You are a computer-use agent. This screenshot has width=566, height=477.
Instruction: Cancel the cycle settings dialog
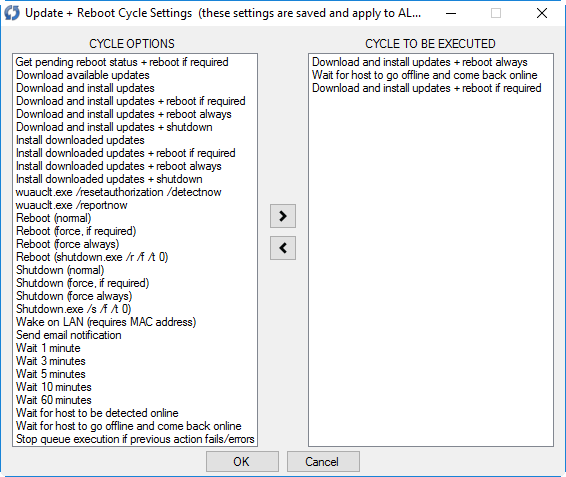pyautogui.click(x=323, y=461)
